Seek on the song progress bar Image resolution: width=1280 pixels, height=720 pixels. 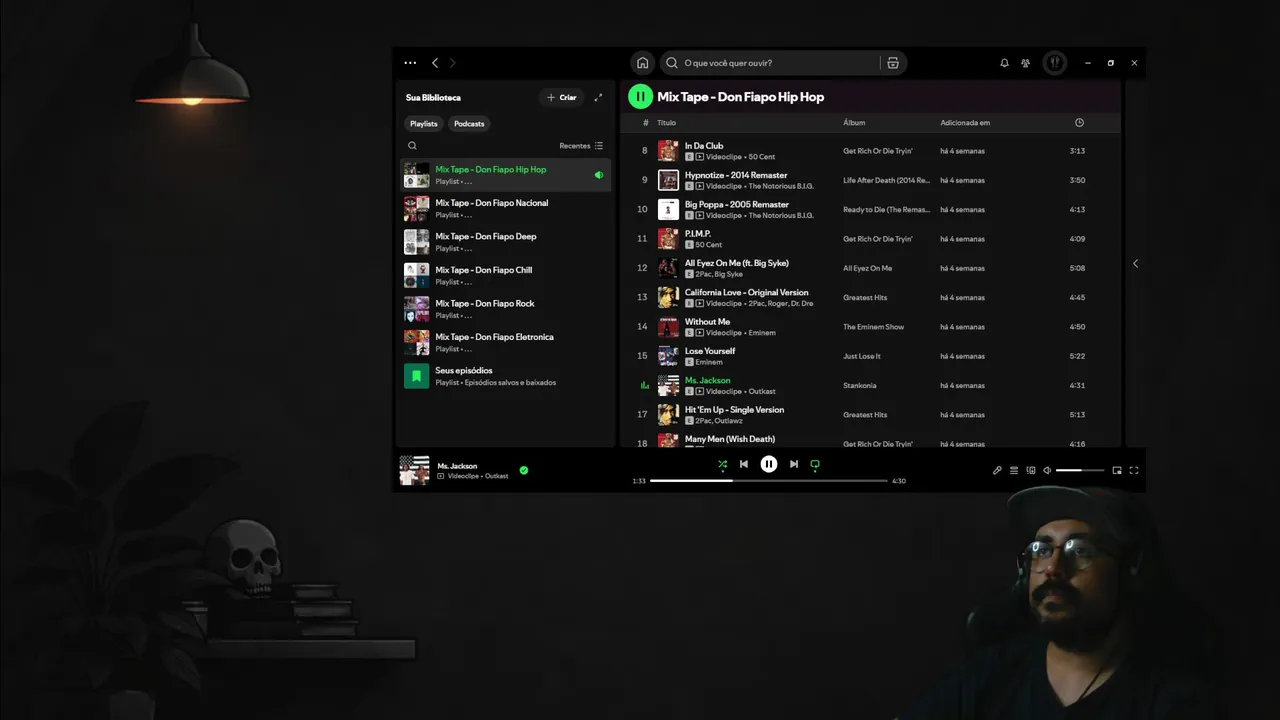coord(769,481)
